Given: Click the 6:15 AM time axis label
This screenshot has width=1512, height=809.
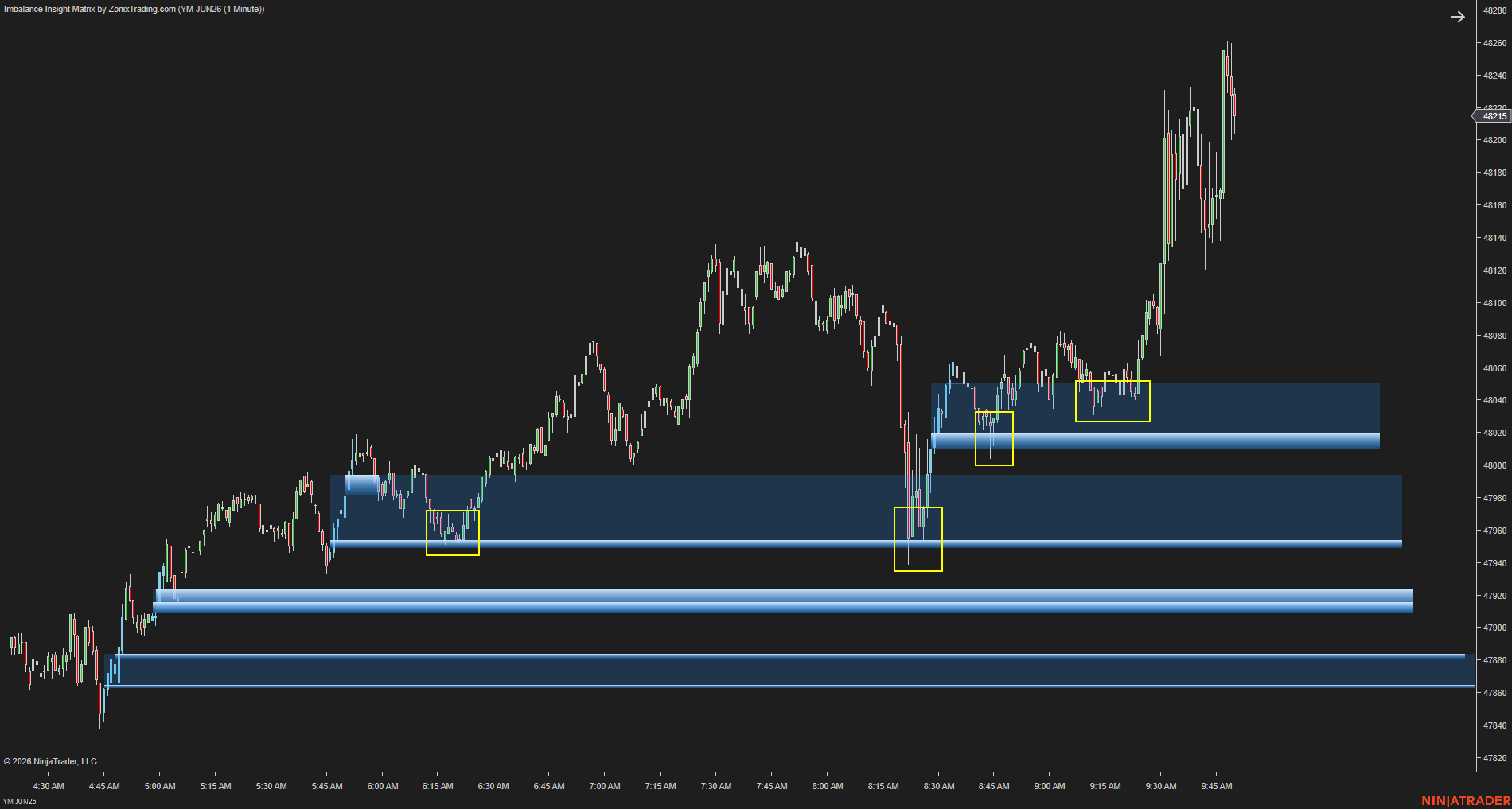Looking at the screenshot, I should coord(438,786).
